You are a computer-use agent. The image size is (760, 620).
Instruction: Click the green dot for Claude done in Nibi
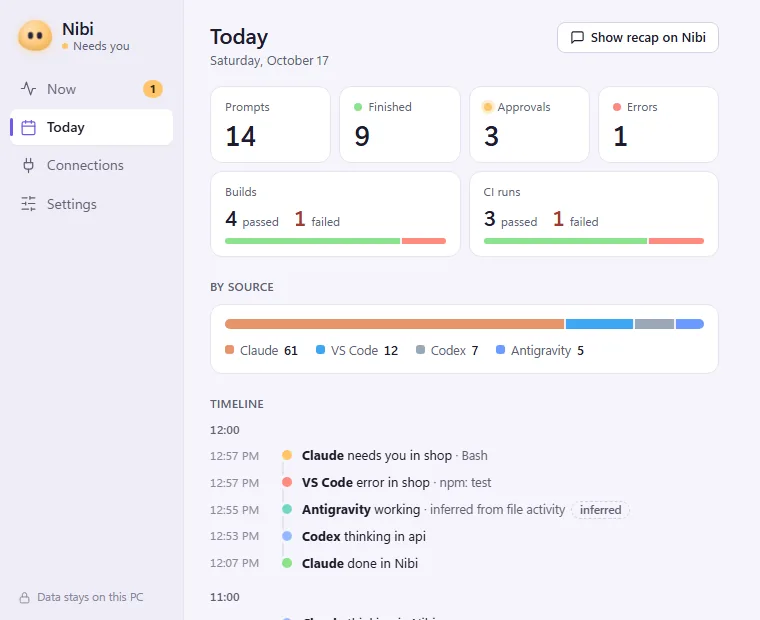287,563
